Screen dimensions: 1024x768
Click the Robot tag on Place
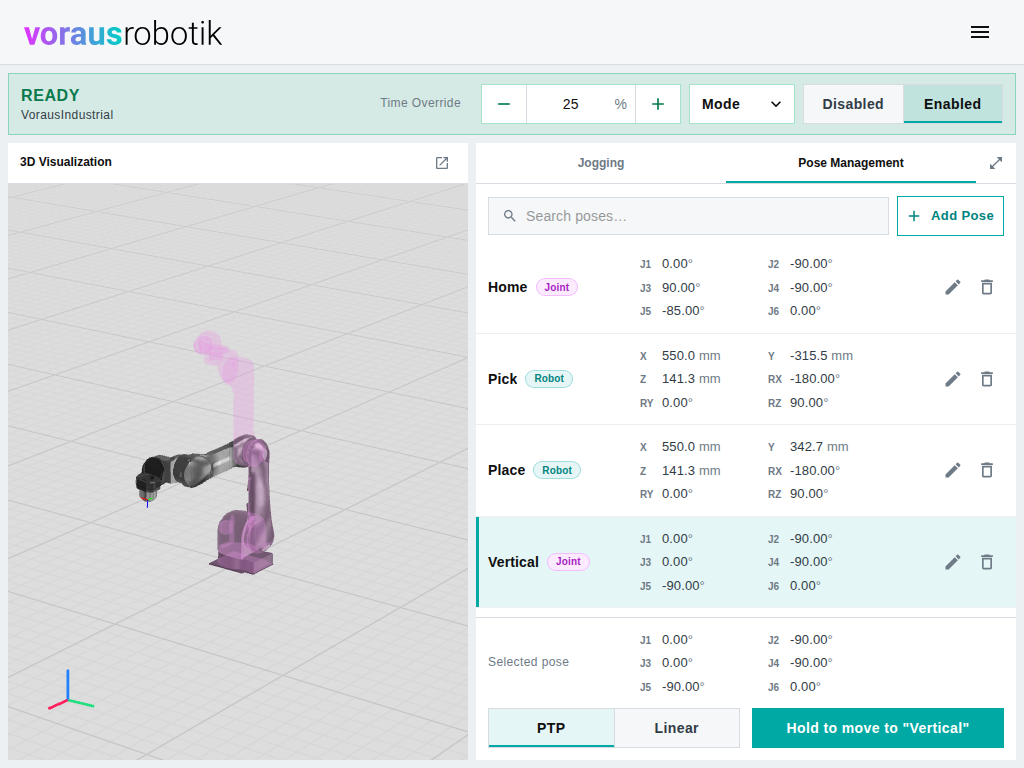[x=556, y=470]
